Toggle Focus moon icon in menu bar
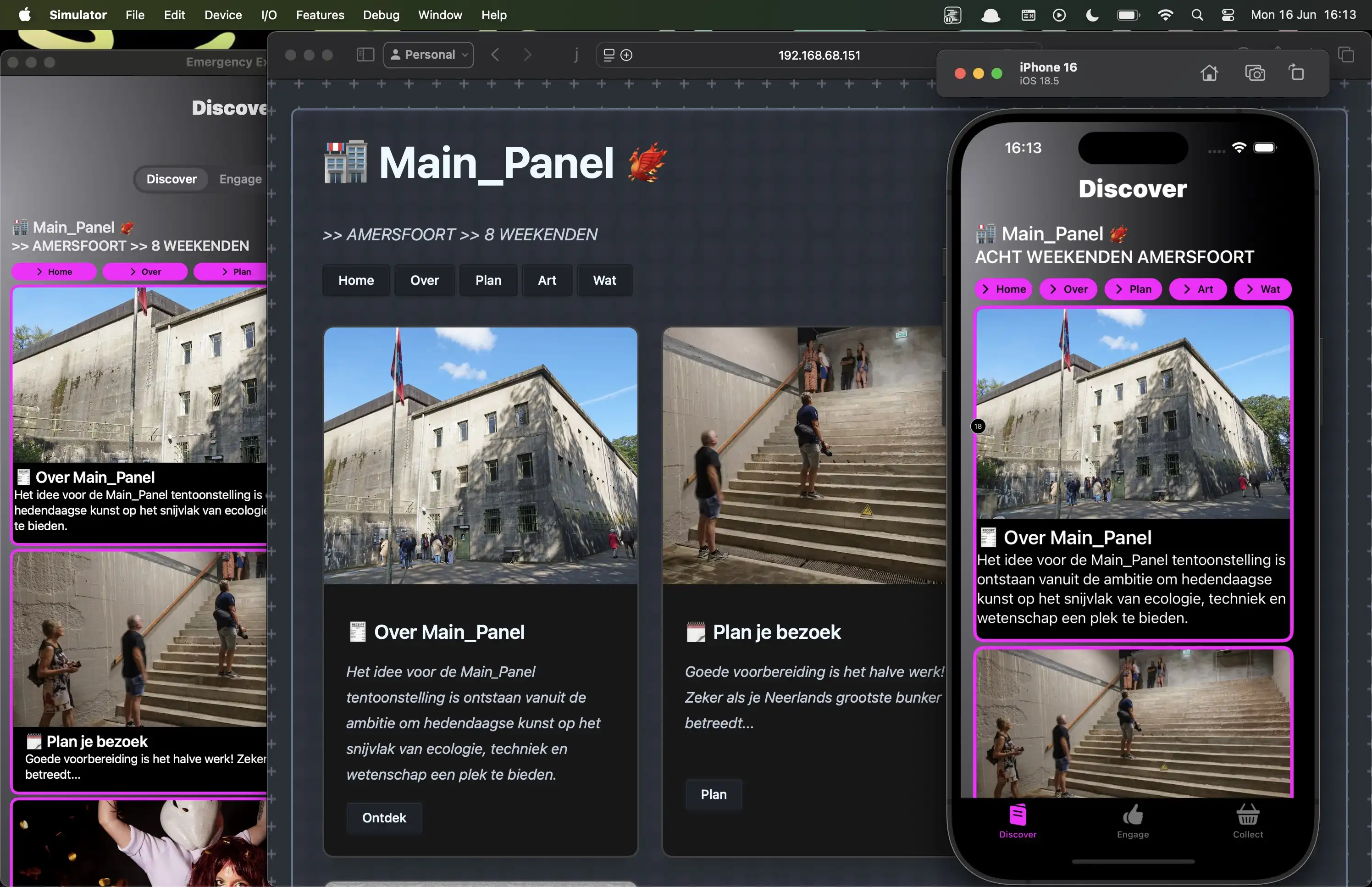The height and width of the screenshot is (887, 1372). pyautogui.click(x=1092, y=15)
